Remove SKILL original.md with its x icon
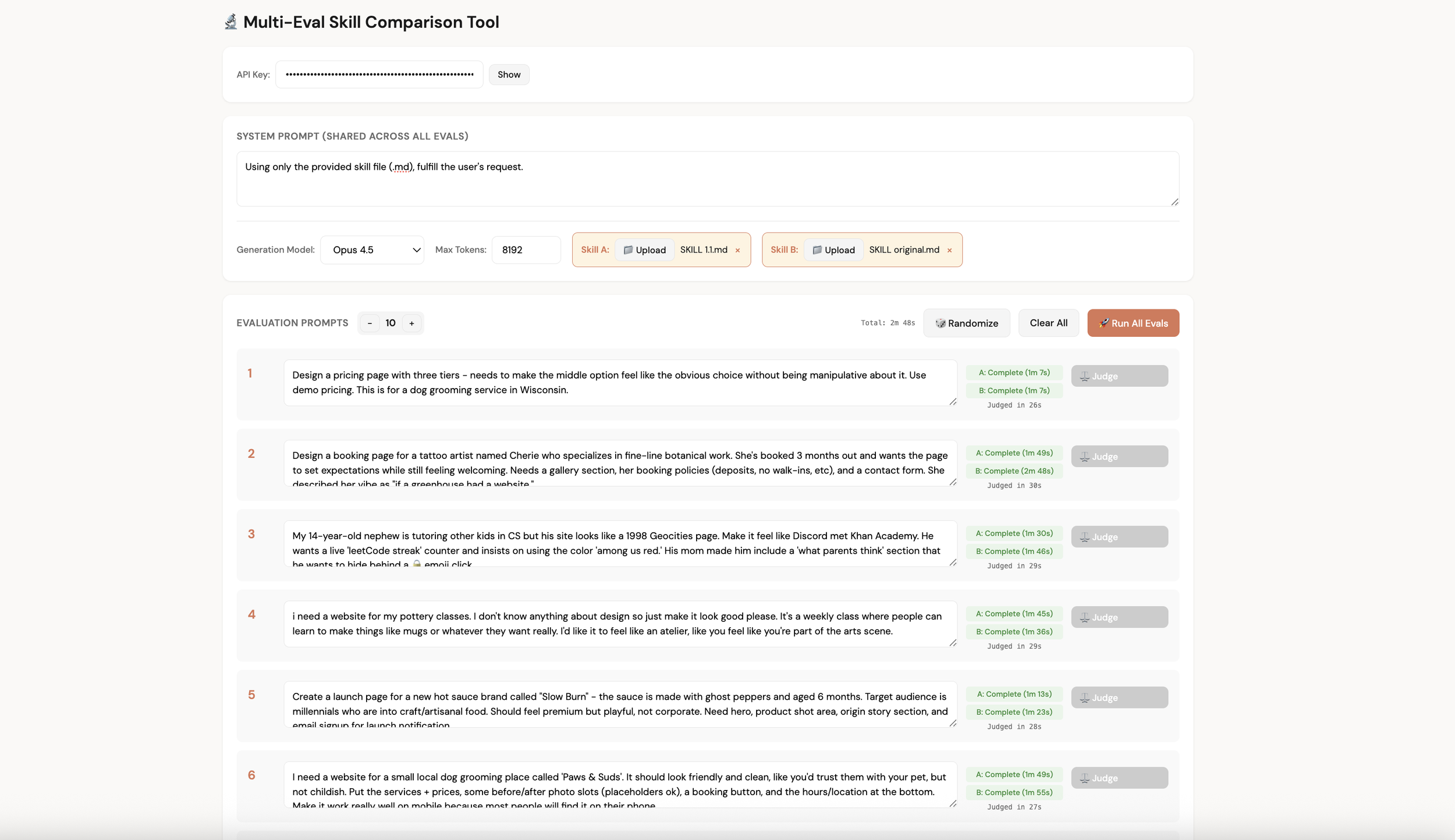This screenshot has height=840, width=1455. [x=949, y=250]
